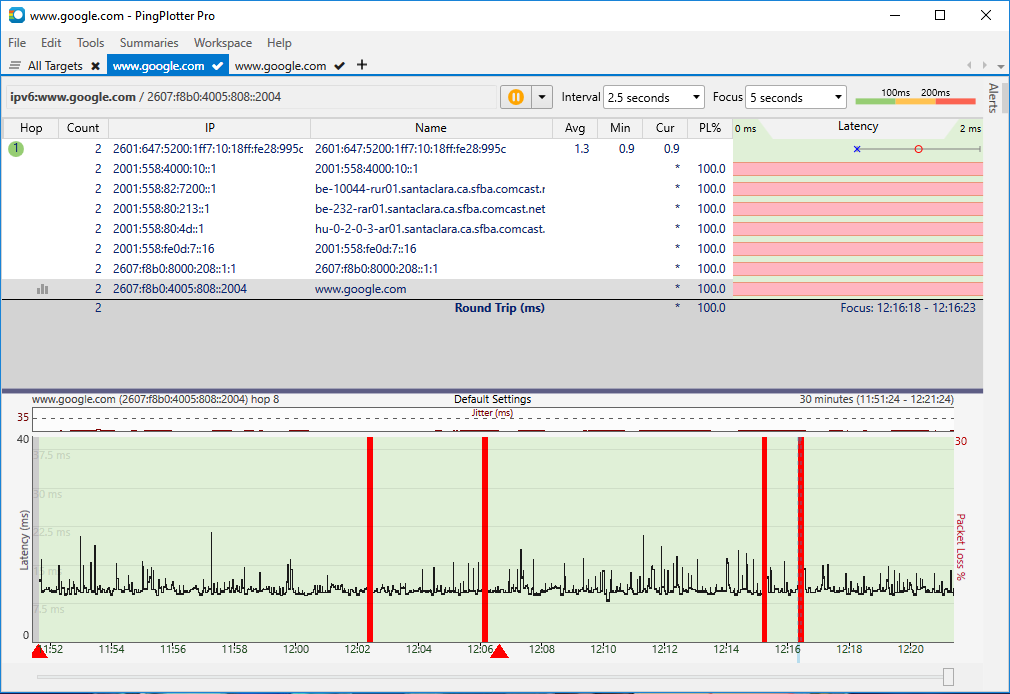Open the dropdown arrow beside the pause button

(542, 97)
